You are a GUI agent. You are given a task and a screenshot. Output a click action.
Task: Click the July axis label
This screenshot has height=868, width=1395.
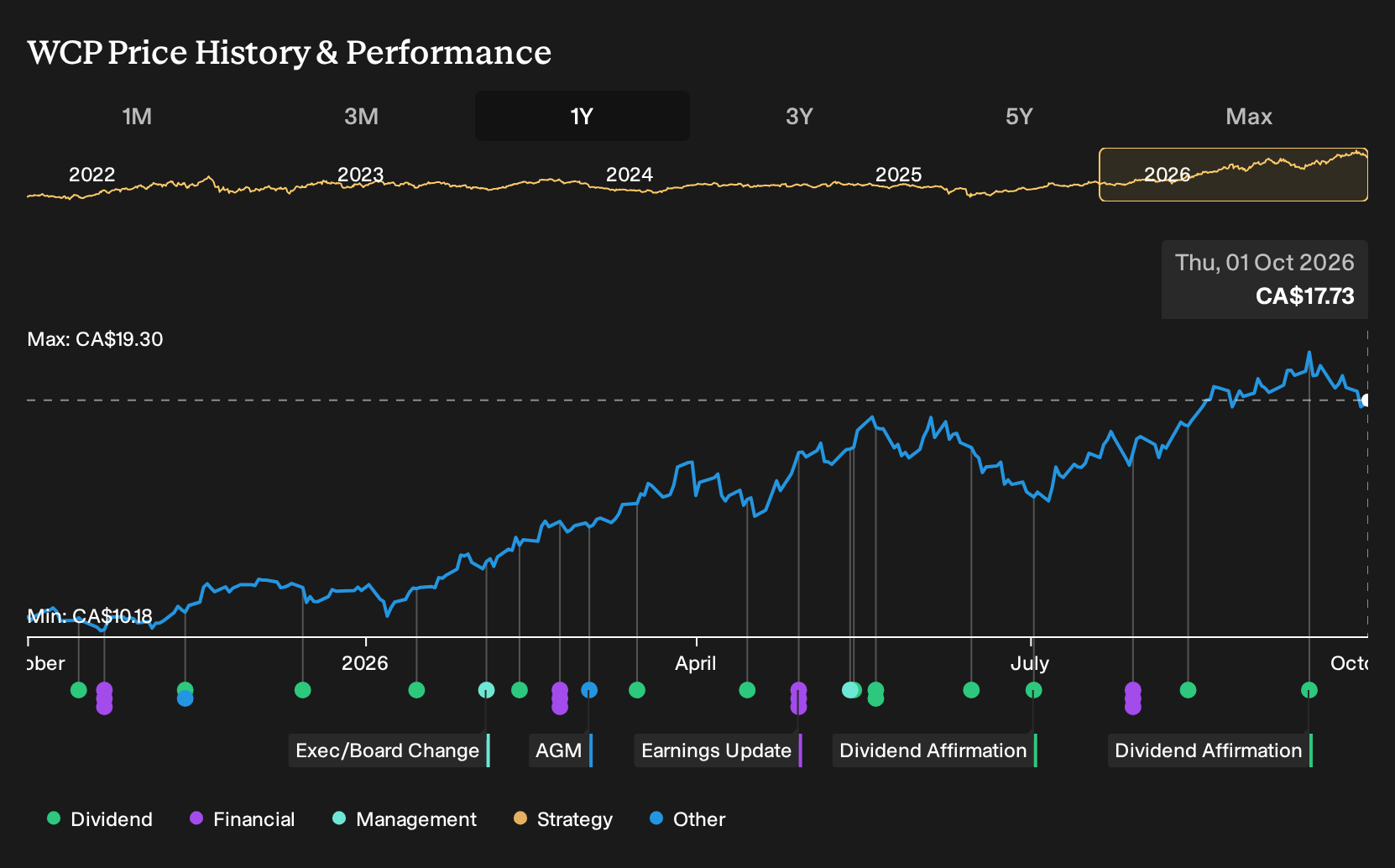(1030, 663)
